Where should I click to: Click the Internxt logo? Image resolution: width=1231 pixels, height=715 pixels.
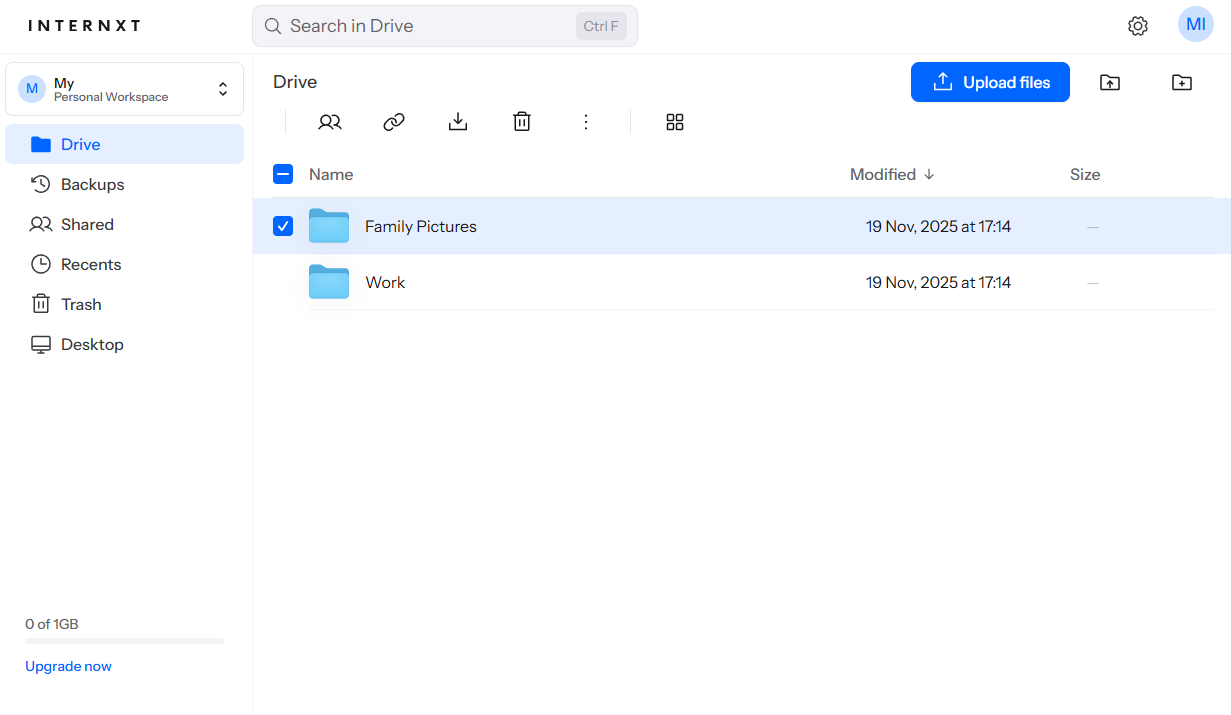(84, 25)
